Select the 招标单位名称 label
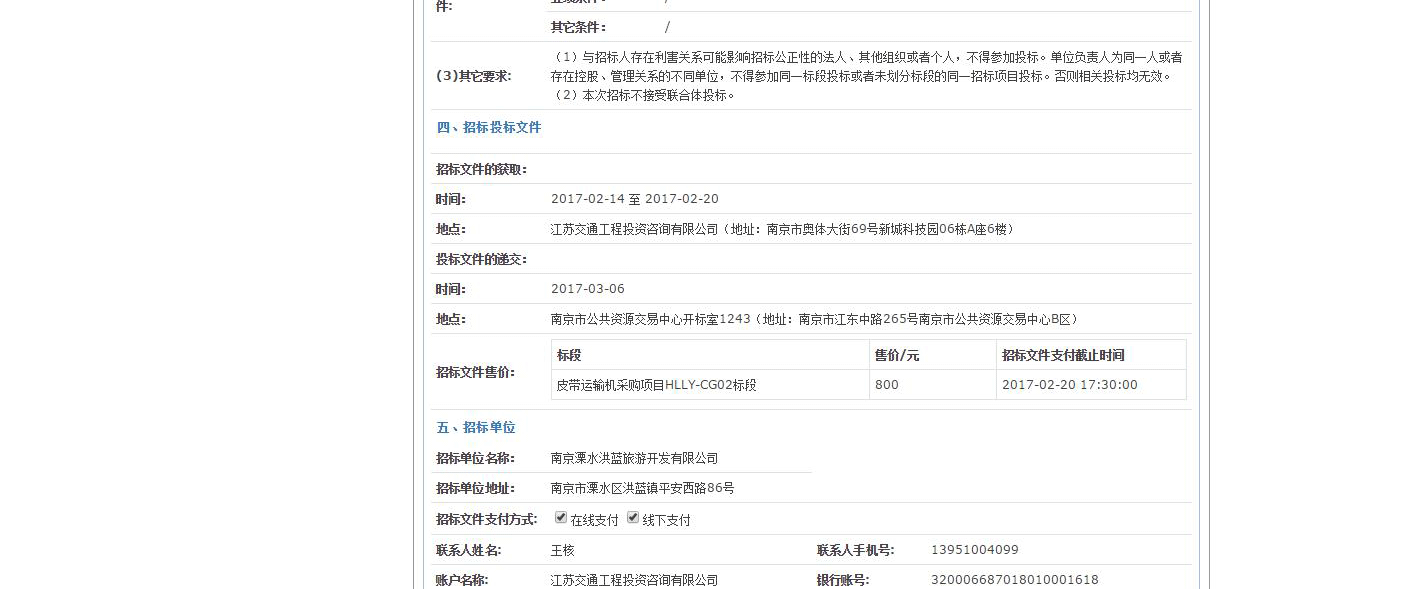 [475, 458]
